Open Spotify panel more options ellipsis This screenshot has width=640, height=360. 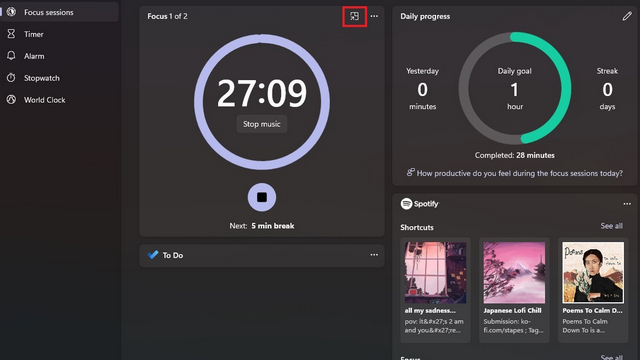tap(627, 204)
